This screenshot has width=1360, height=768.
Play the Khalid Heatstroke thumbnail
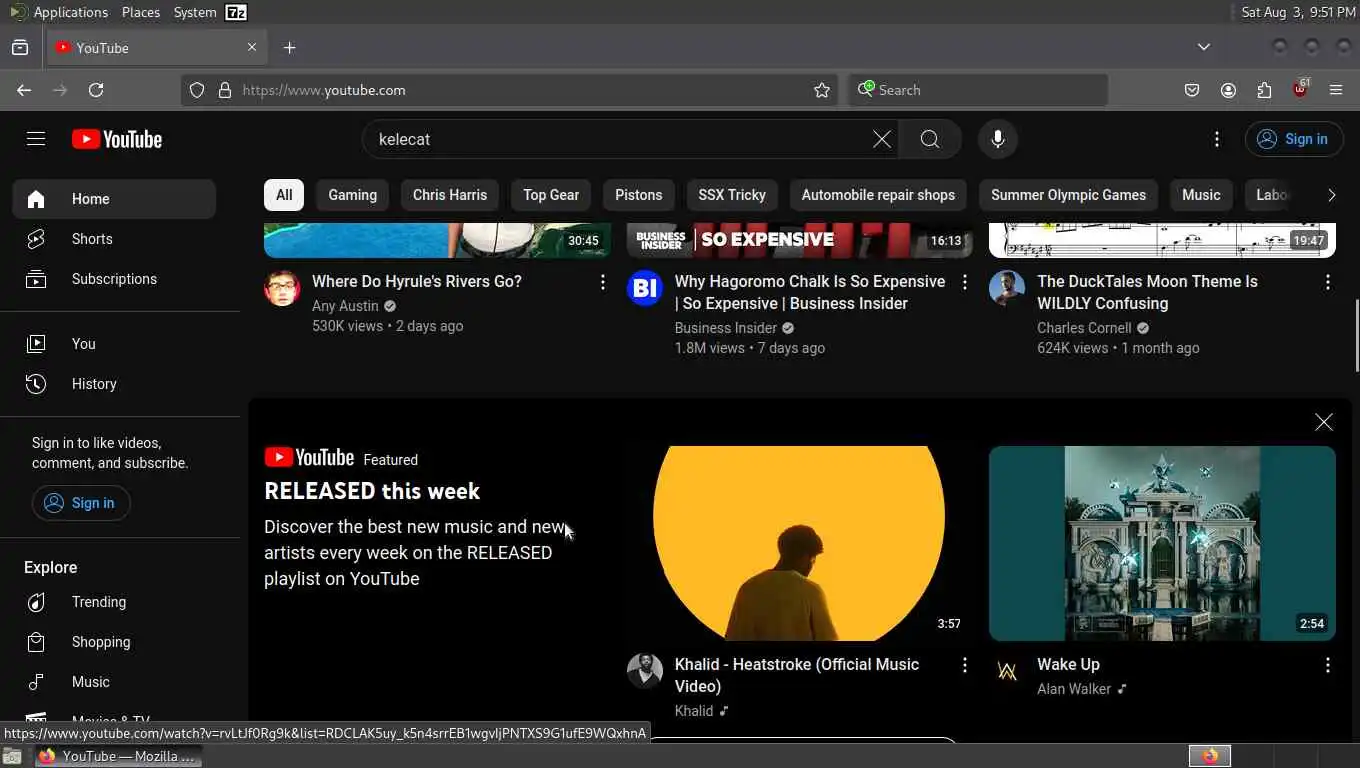coord(799,543)
